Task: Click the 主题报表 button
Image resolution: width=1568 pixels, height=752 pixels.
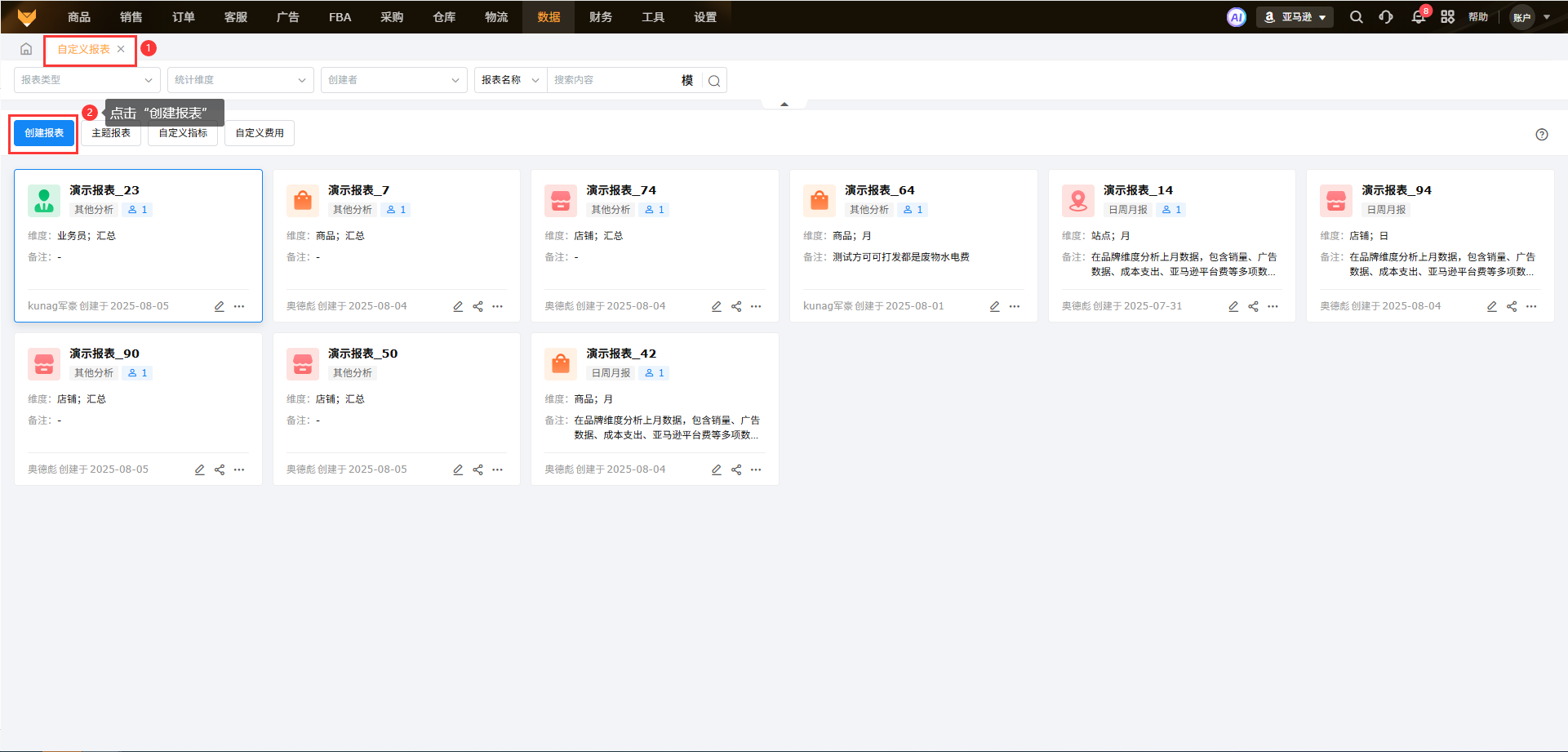Action: [111, 133]
